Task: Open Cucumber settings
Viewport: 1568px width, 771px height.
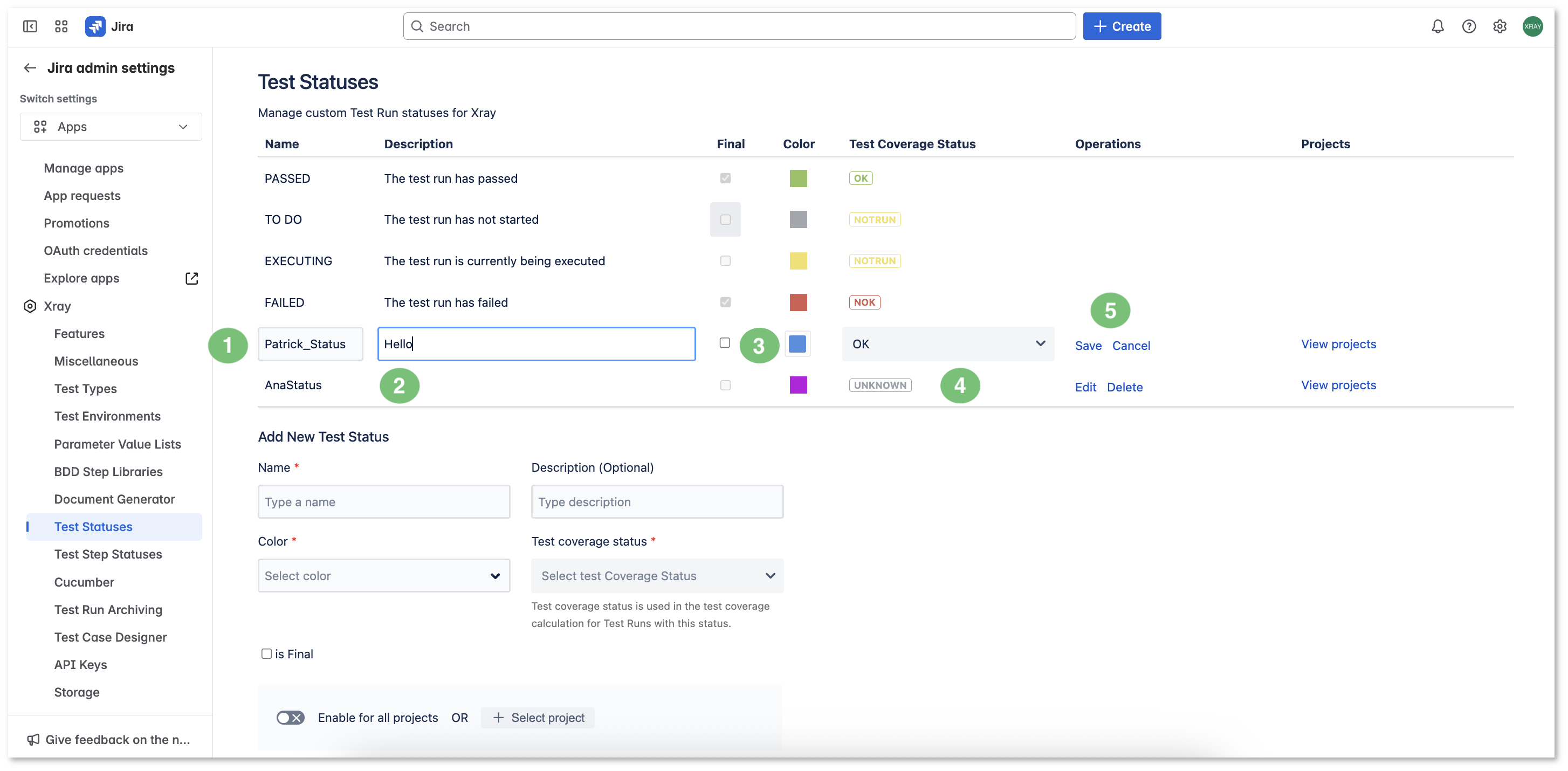Action: point(84,582)
